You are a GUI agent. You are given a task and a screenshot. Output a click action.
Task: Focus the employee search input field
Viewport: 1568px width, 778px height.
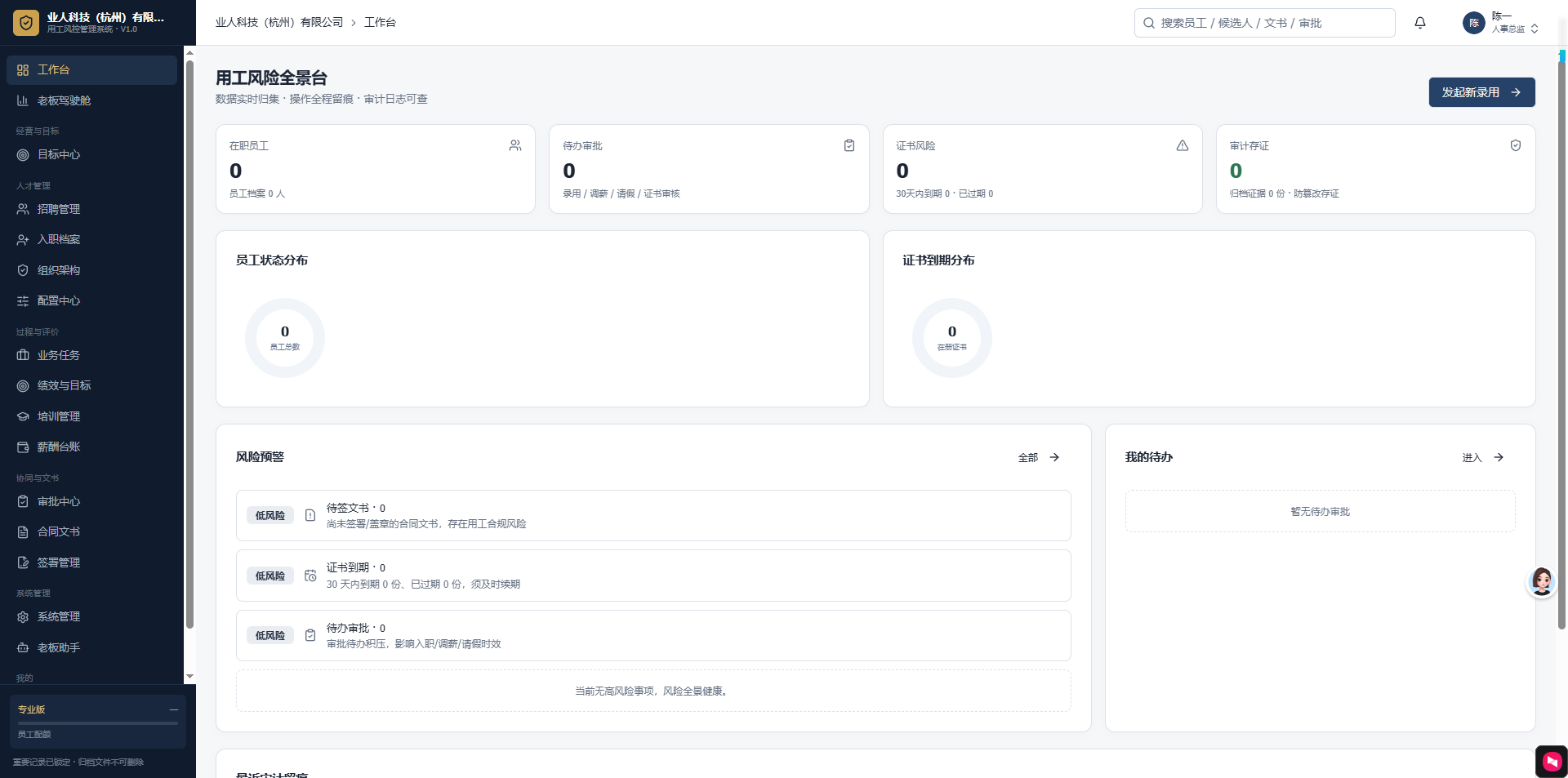(1264, 23)
